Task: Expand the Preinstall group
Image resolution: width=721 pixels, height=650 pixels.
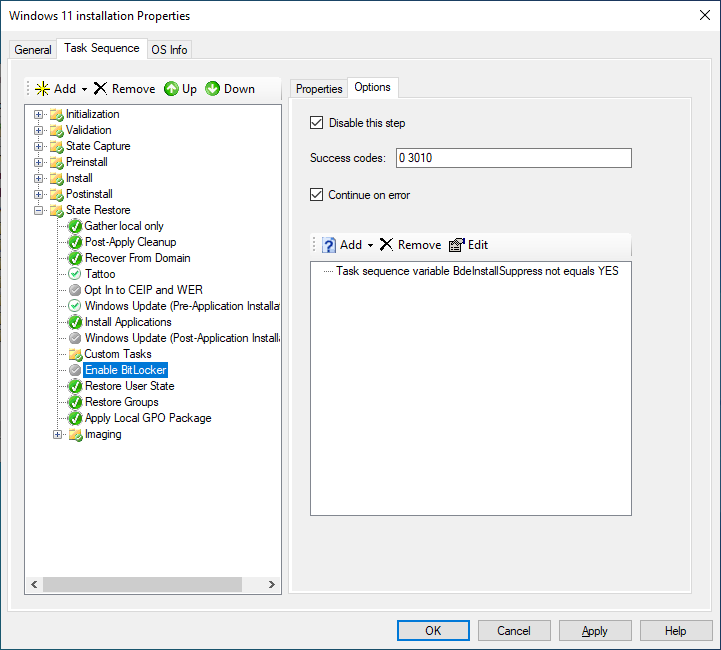Action: pos(39,162)
